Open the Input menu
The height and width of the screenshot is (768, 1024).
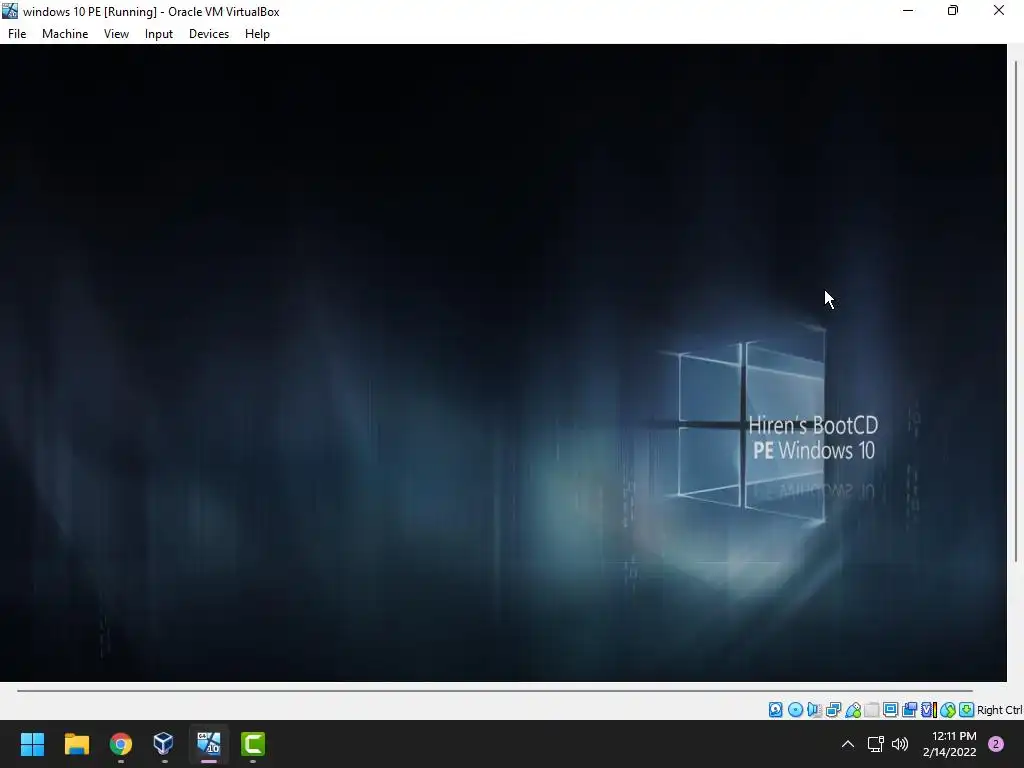[159, 34]
